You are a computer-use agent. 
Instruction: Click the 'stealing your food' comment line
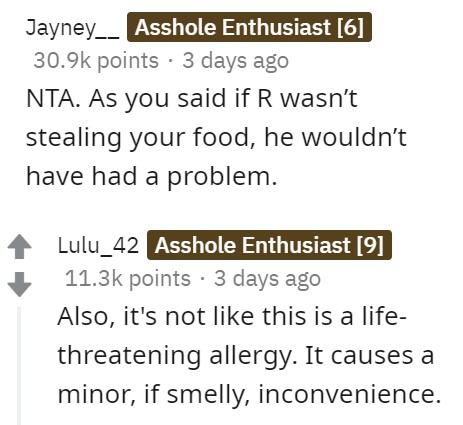click(216, 138)
